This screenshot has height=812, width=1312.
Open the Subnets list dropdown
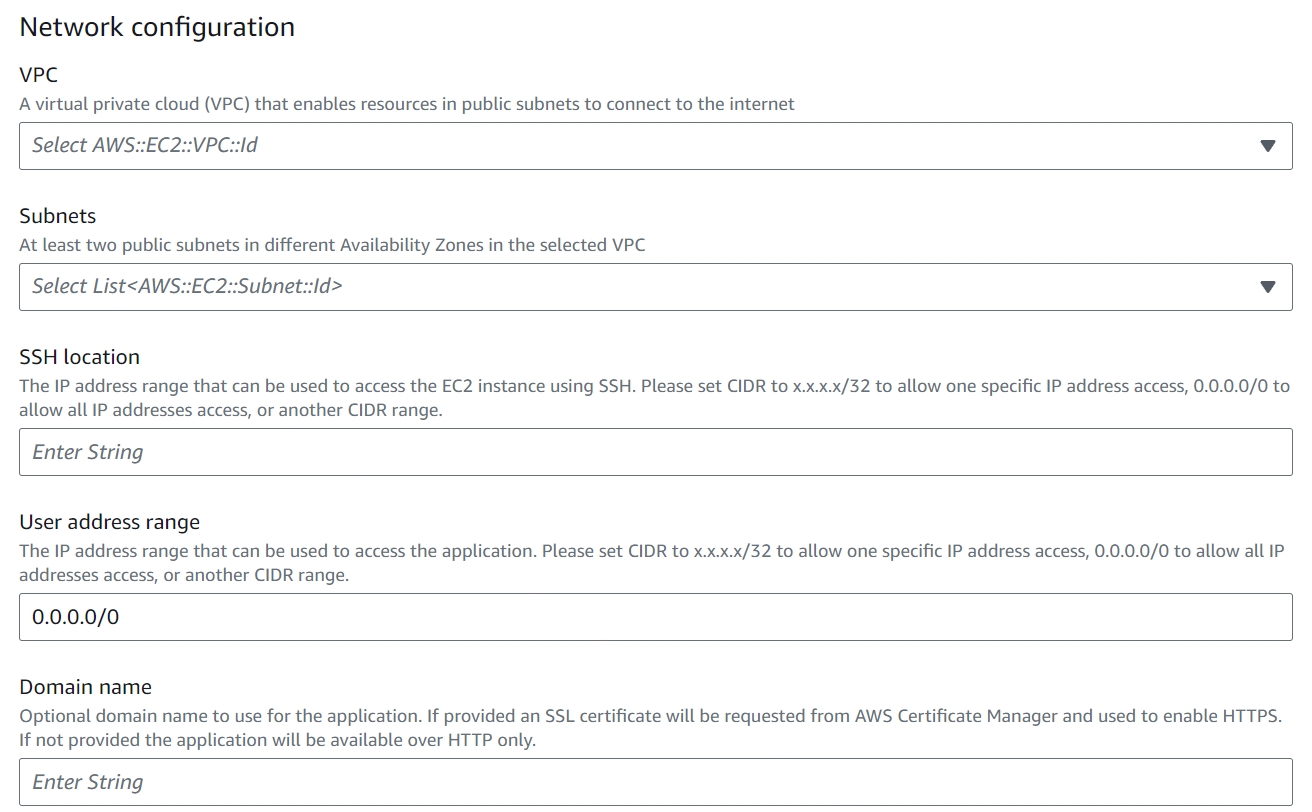tap(655, 287)
